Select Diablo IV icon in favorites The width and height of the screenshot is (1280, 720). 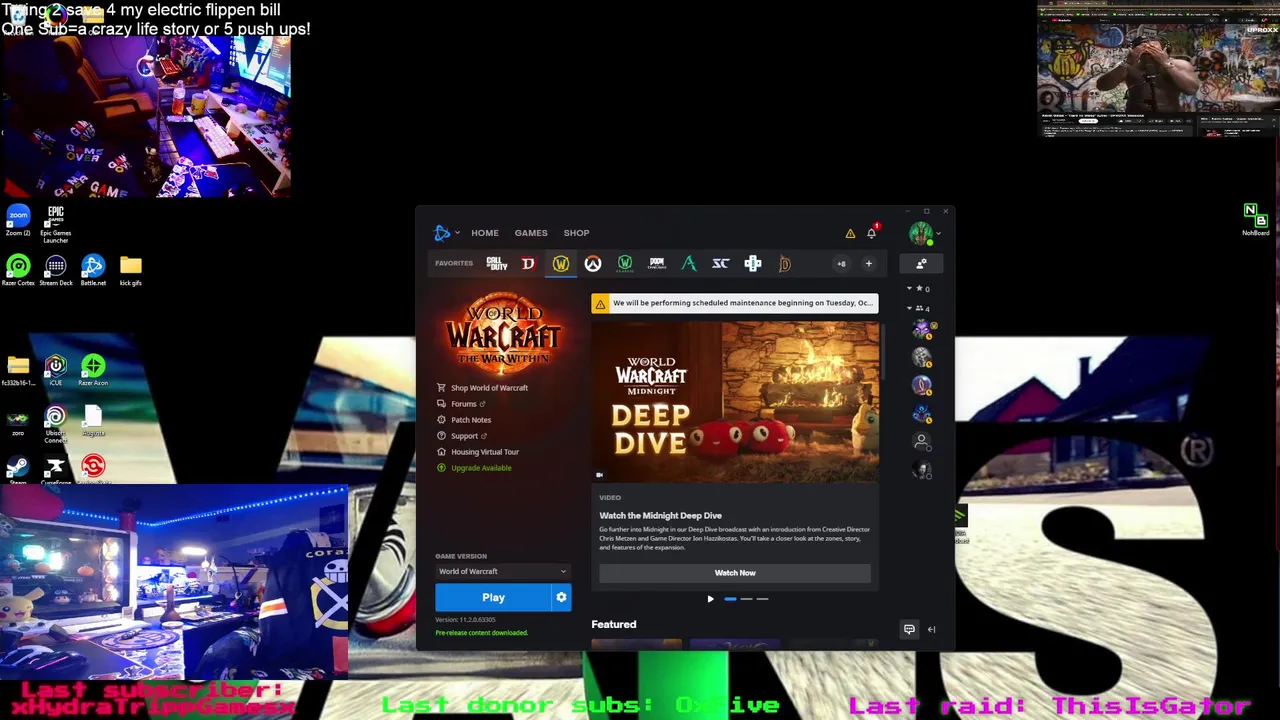528,264
